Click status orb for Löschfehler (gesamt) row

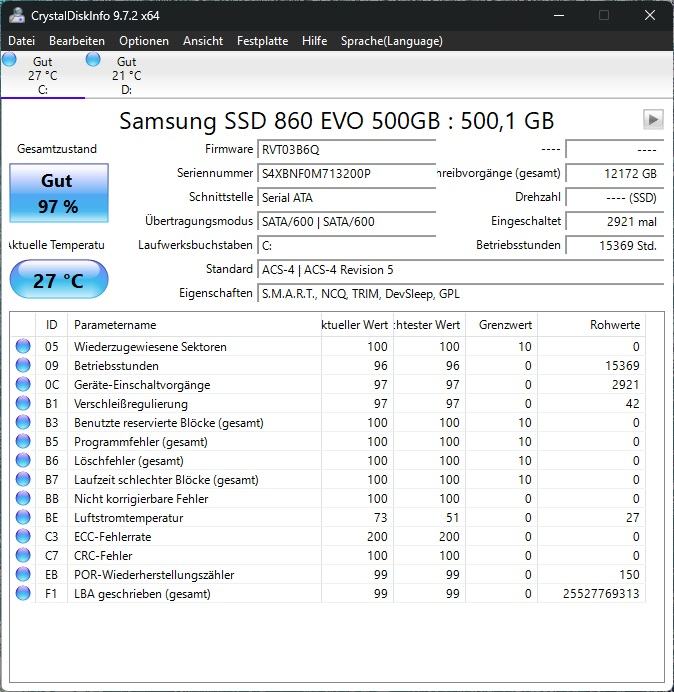[x=23, y=460]
